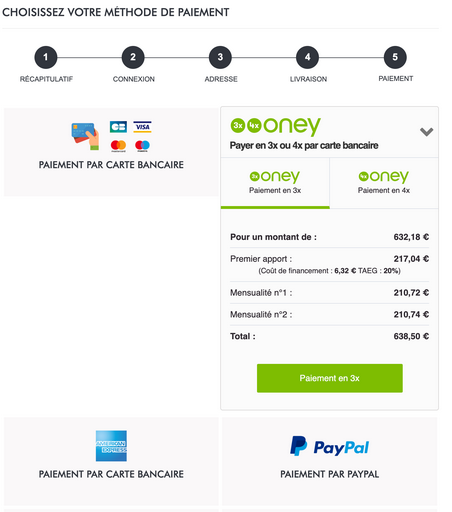Collapse the Oney payment panel chevron
The height and width of the screenshot is (512, 452).
coord(426,132)
